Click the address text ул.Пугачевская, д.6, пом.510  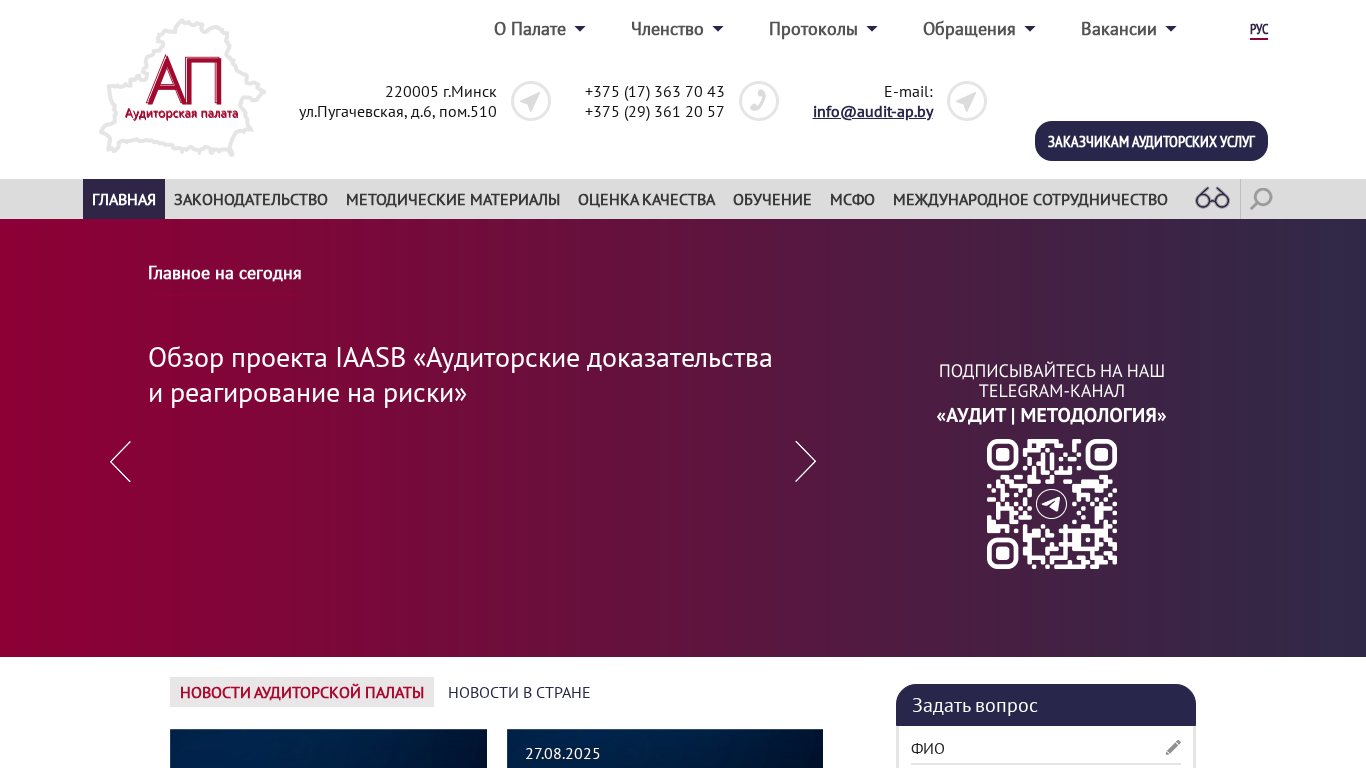(x=398, y=111)
